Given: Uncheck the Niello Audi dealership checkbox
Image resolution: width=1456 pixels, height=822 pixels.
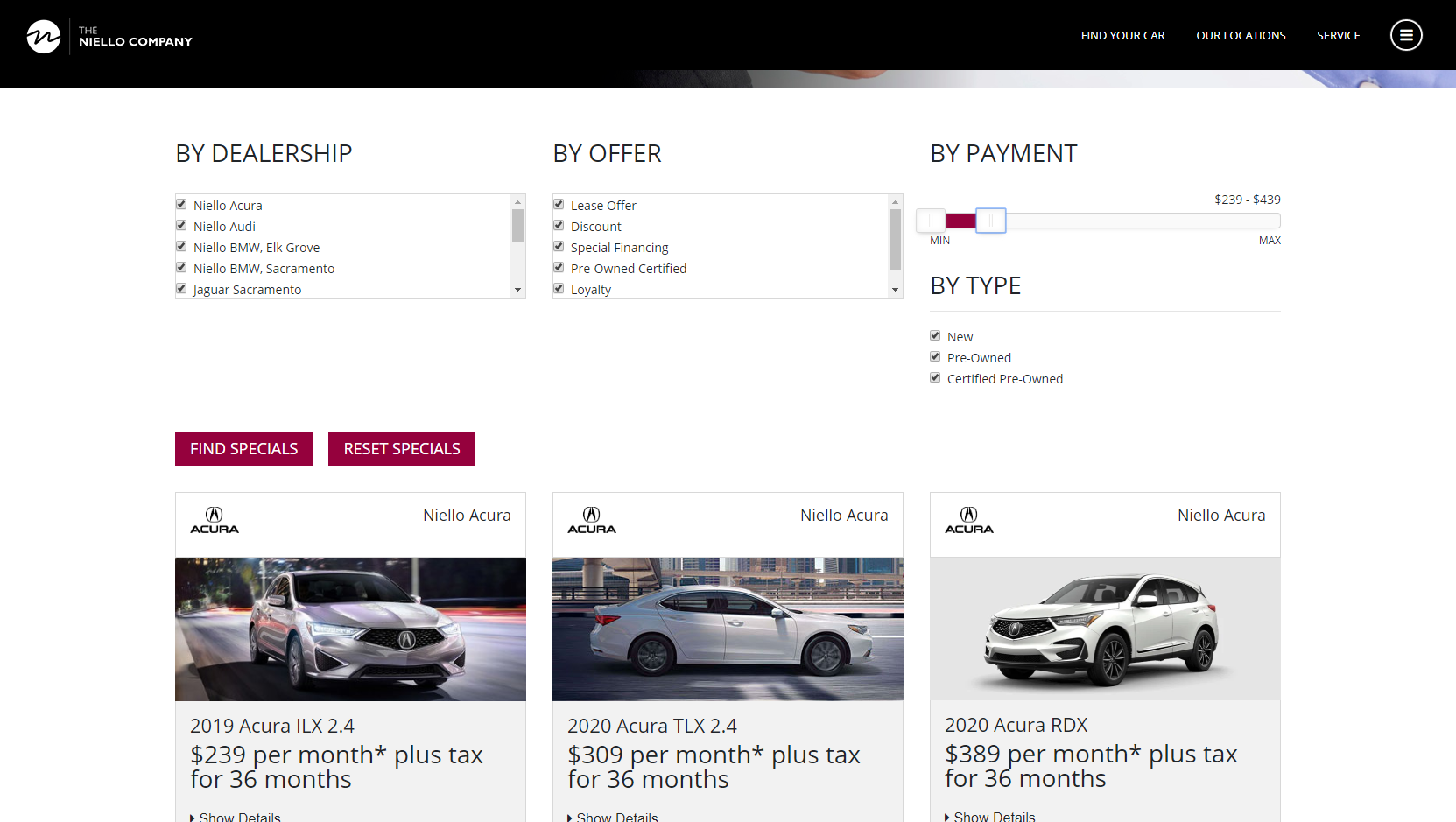Looking at the screenshot, I should 181,225.
